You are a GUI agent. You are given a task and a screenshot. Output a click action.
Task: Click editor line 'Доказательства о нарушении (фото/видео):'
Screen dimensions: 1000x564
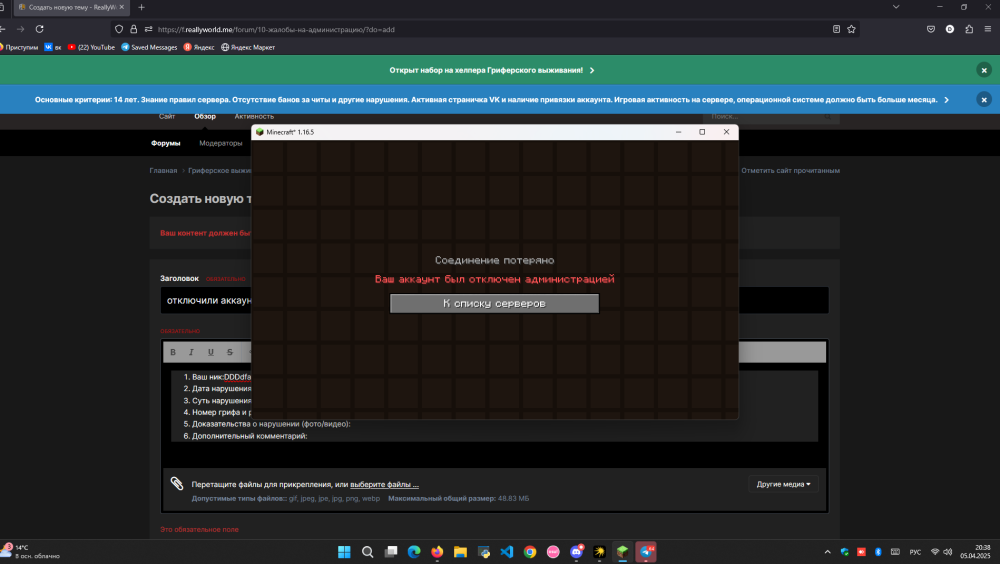click(x=271, y=424)
